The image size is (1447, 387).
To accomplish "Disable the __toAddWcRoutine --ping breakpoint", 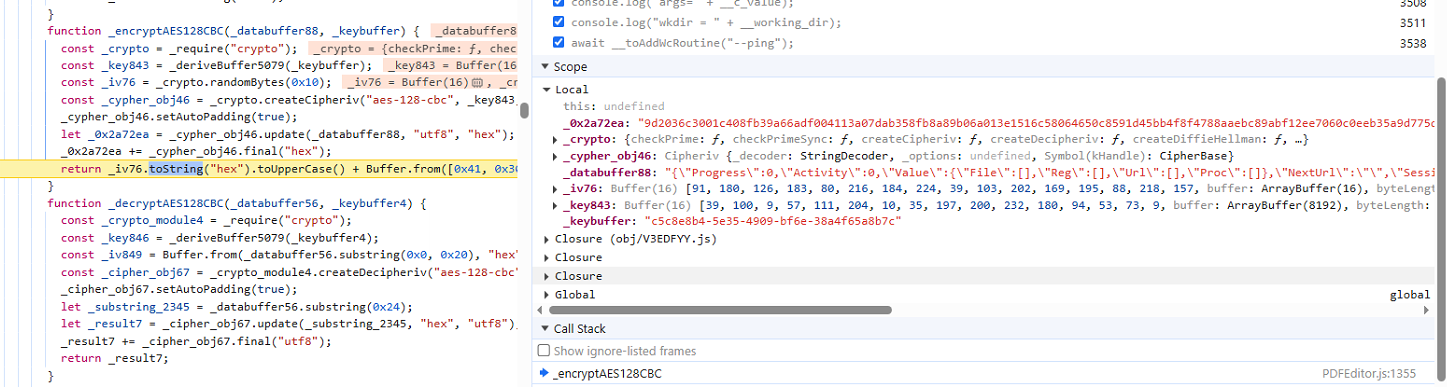I will coord(559,43).
